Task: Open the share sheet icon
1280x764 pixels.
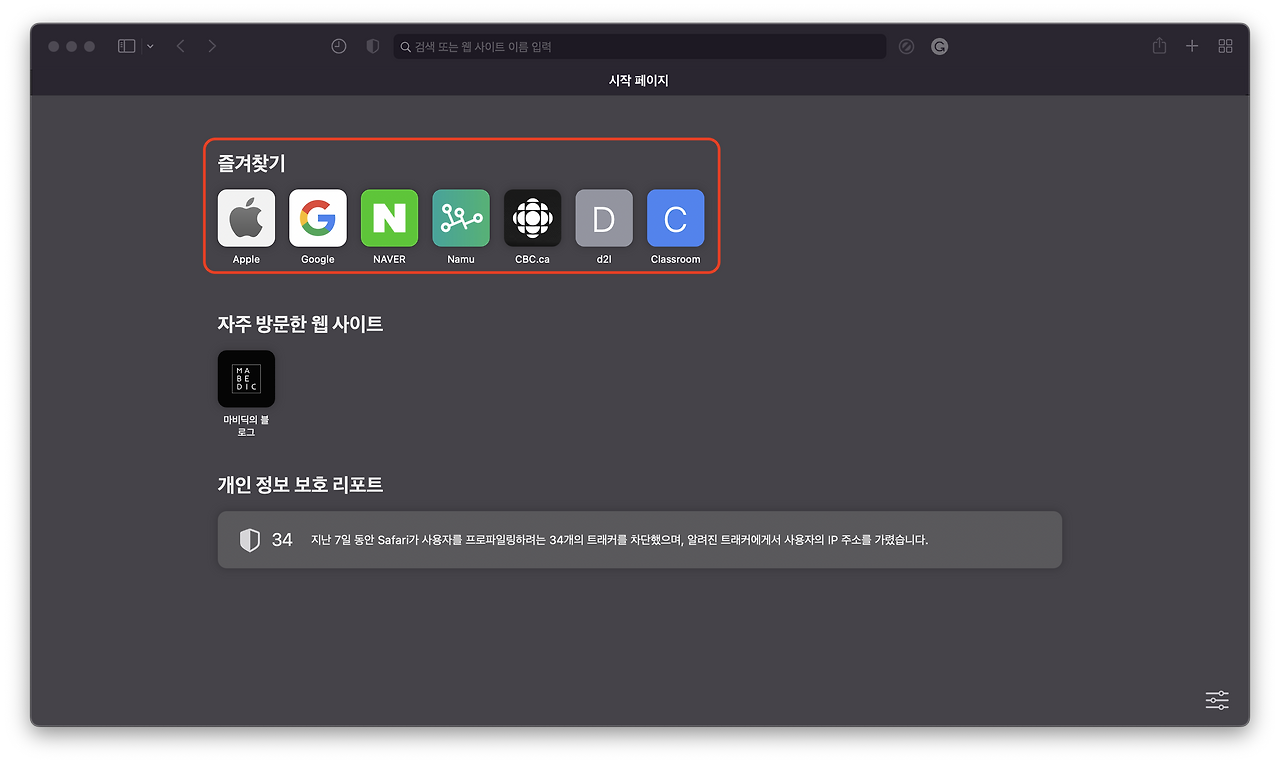Action: 1158,46
